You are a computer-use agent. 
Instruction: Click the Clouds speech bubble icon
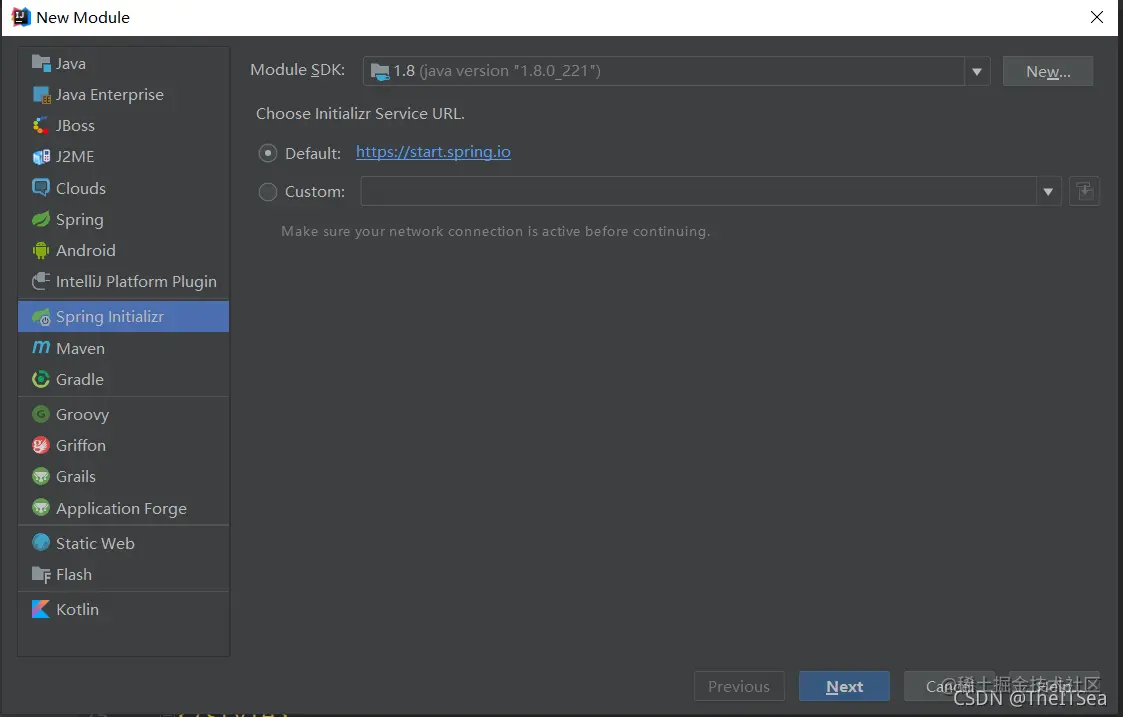click(41, 188)
